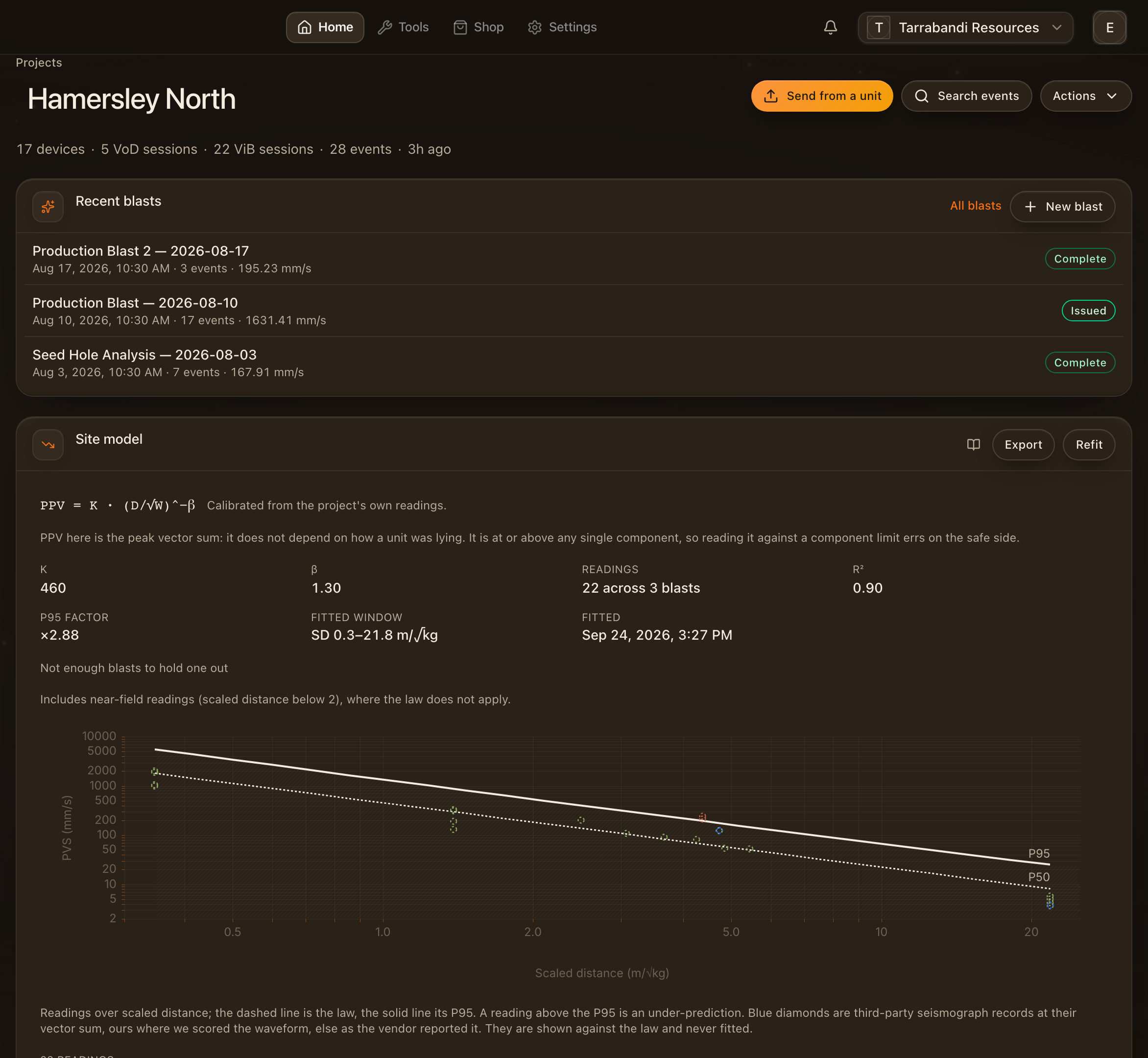This screenshot has width=1148, height=1058.
Task: Open Search events
Action: tap(966, 96)
